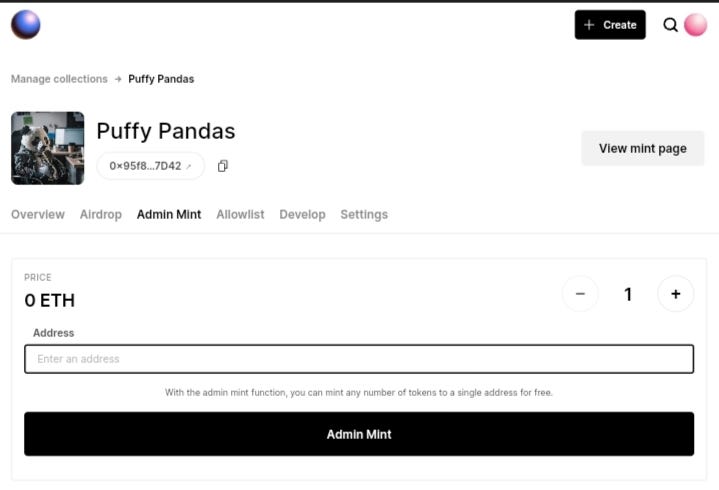719x490 pixels.
Task: Decrease the mint quantity with the minus button
Action: [580, 294]
